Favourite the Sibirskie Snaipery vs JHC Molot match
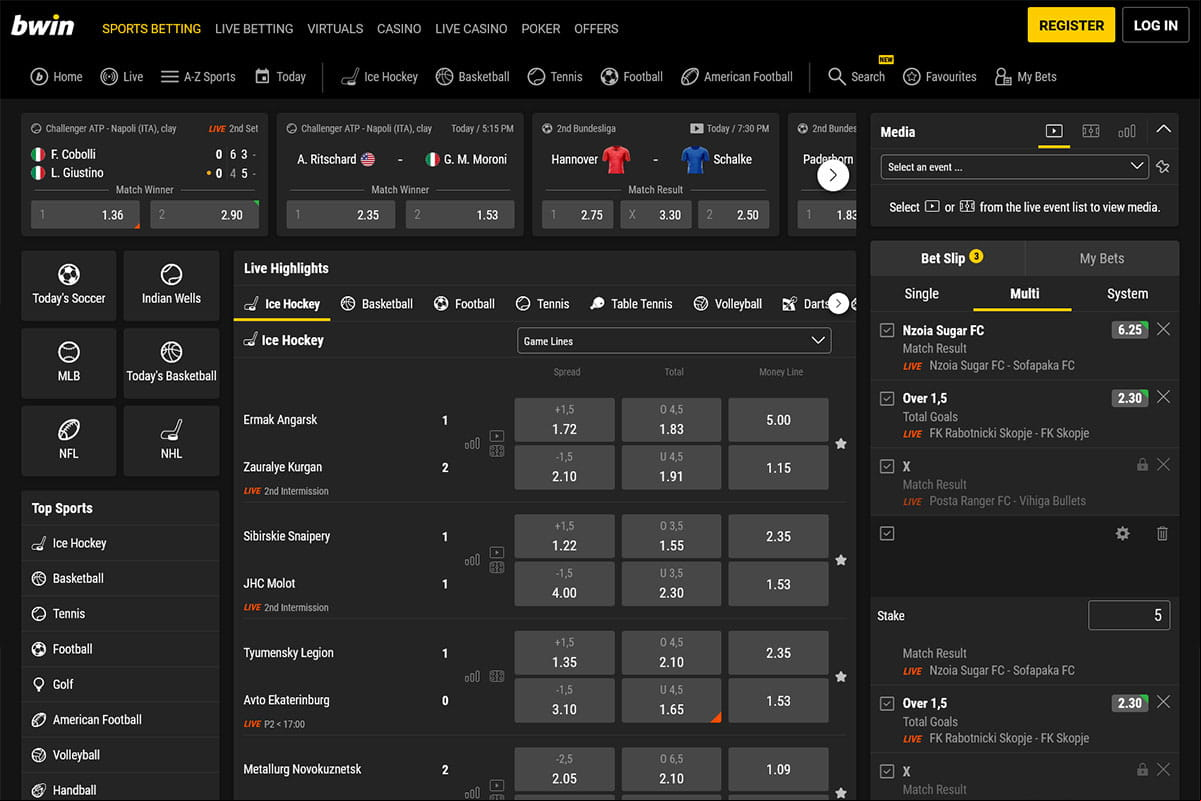 pyautogui.click(x=841, y=560)
